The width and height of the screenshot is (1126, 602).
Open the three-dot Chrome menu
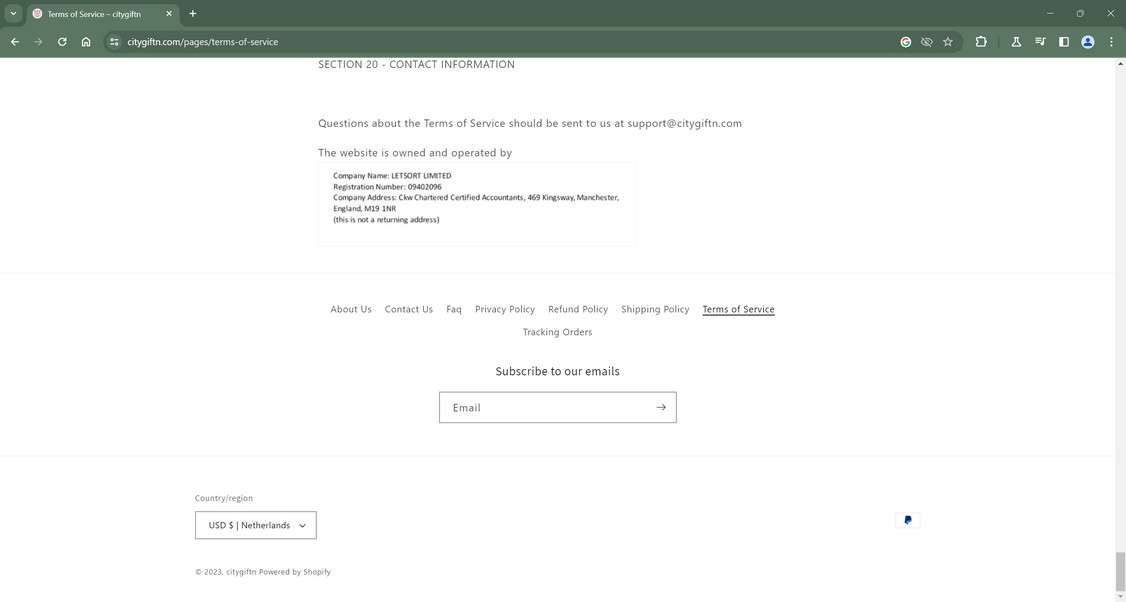[1110, 41]
